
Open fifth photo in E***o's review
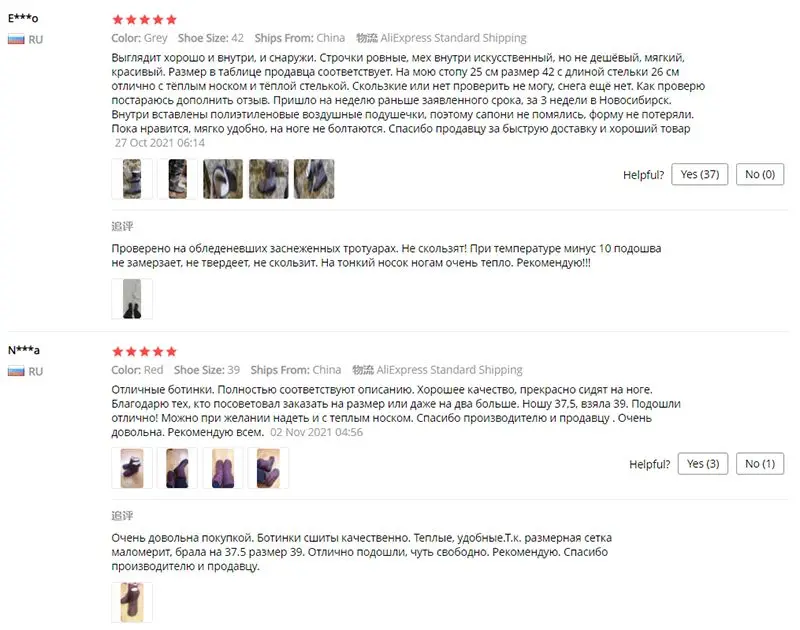point(314,179)
